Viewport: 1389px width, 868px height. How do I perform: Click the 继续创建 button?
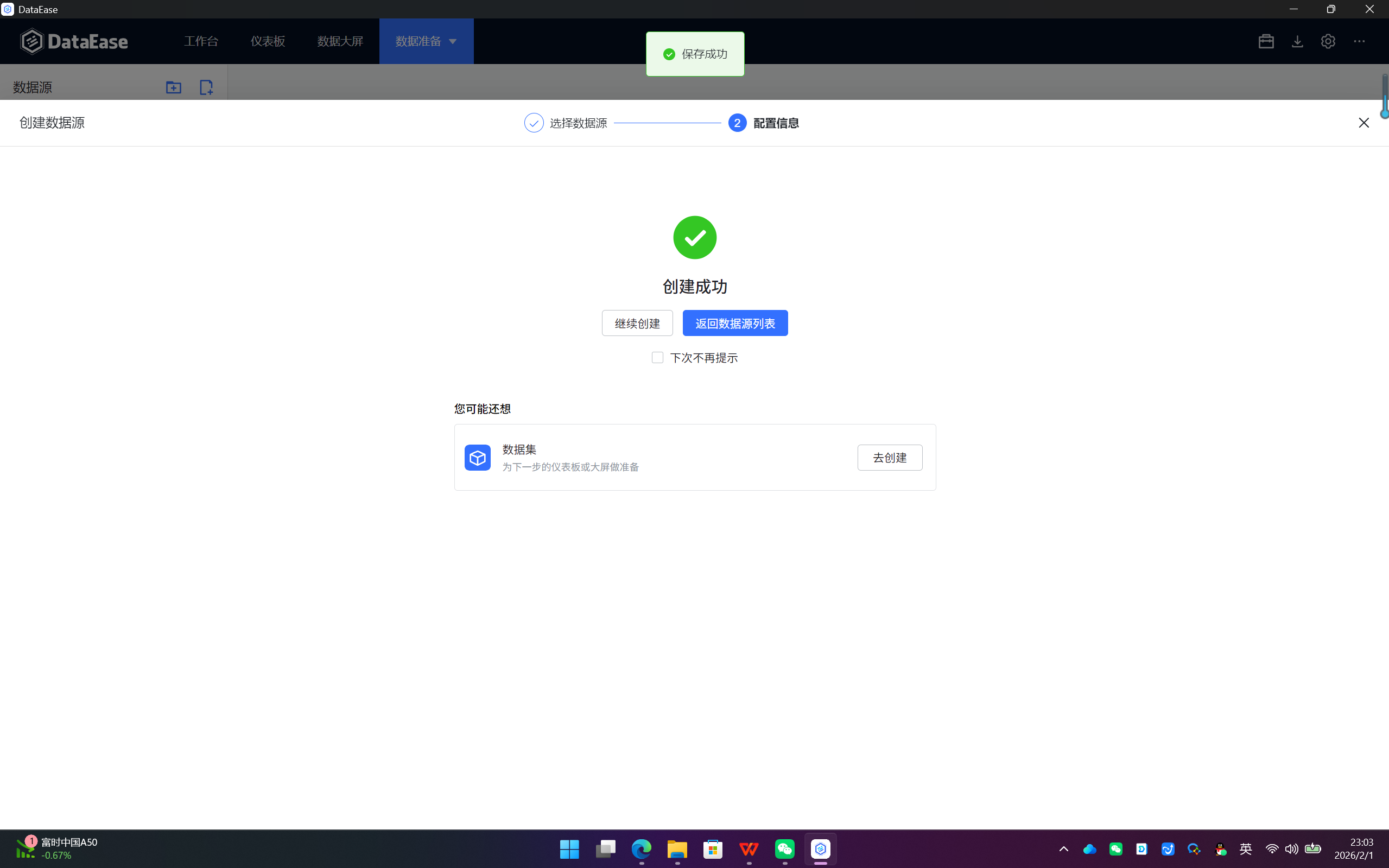coord(637,323)
